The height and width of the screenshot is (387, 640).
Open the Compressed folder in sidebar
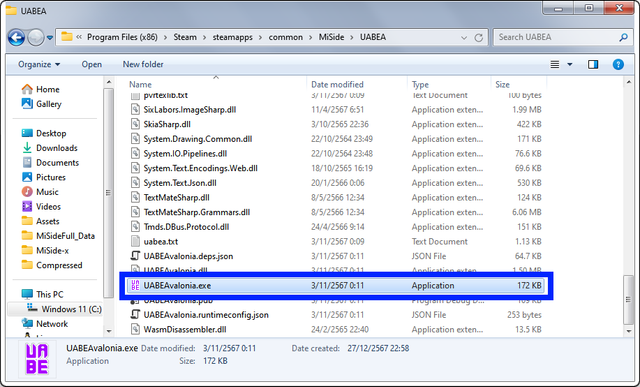52,266
